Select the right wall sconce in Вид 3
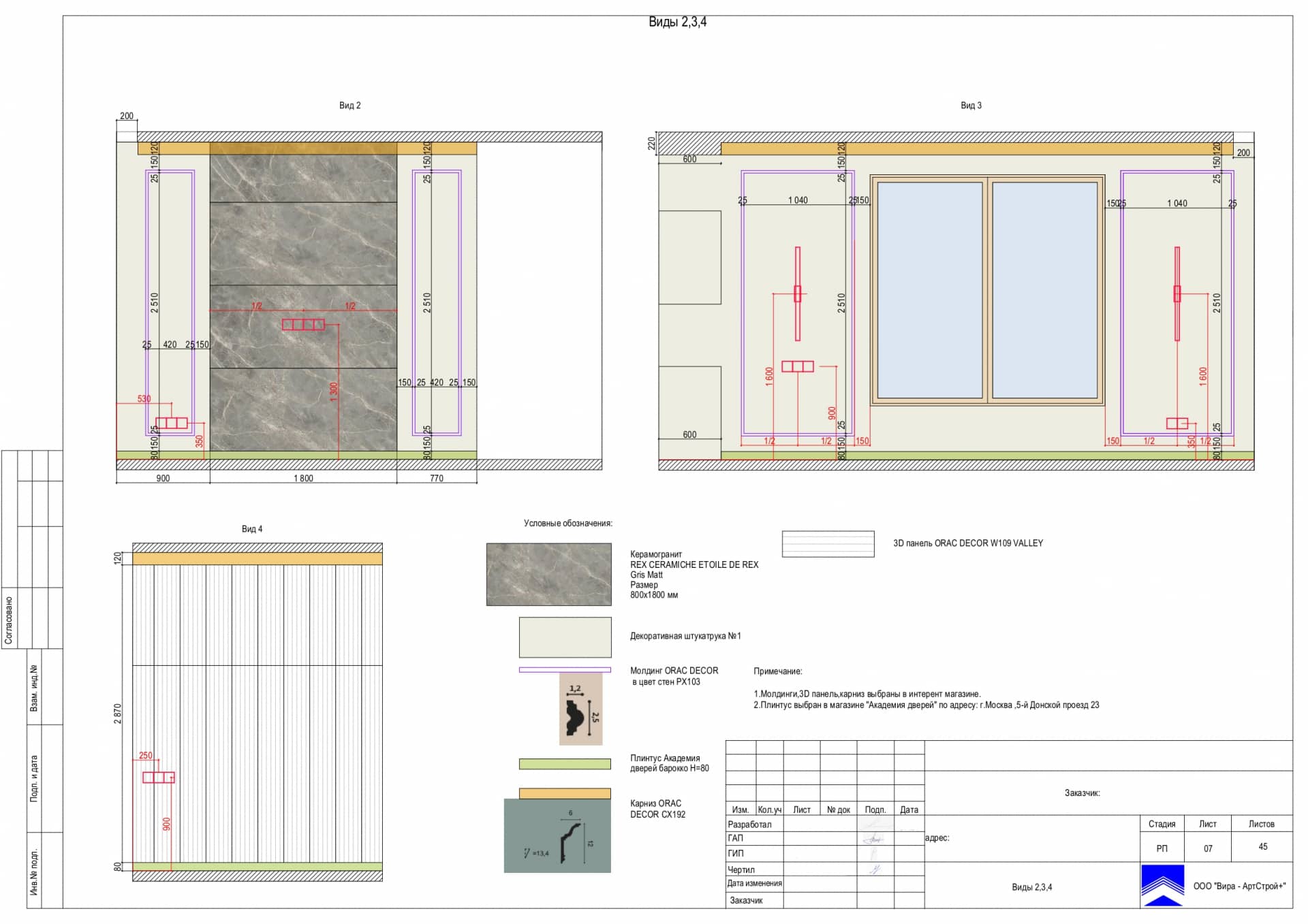 [1177, 293]
